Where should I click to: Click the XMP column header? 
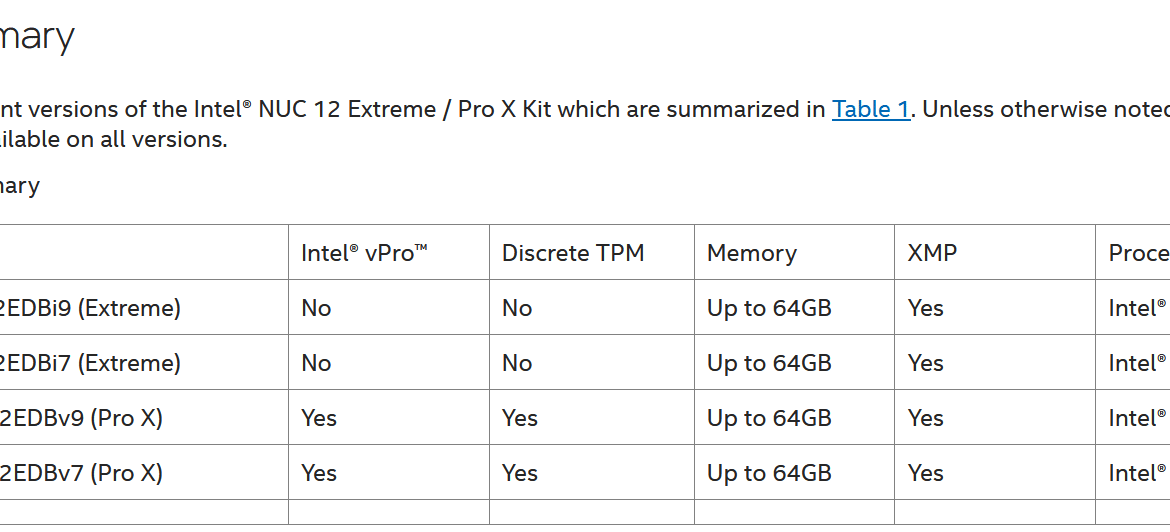click(x=932, y=253)
